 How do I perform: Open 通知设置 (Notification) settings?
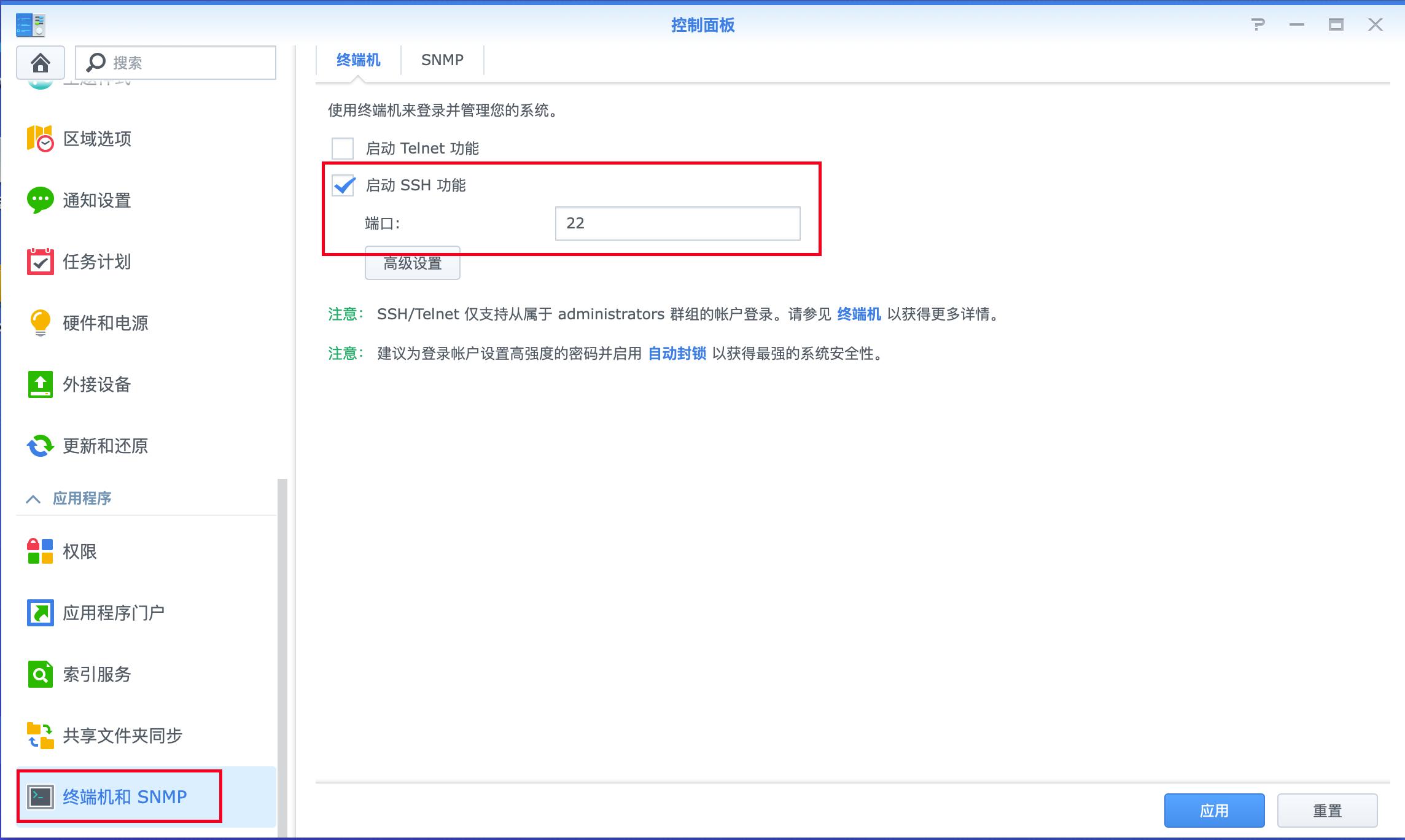[96, 200]
